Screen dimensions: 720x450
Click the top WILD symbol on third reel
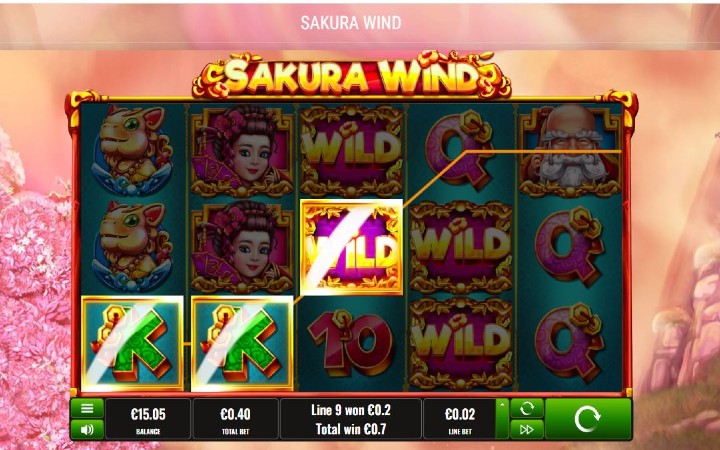pyautogui.click(x=351, y=151)
